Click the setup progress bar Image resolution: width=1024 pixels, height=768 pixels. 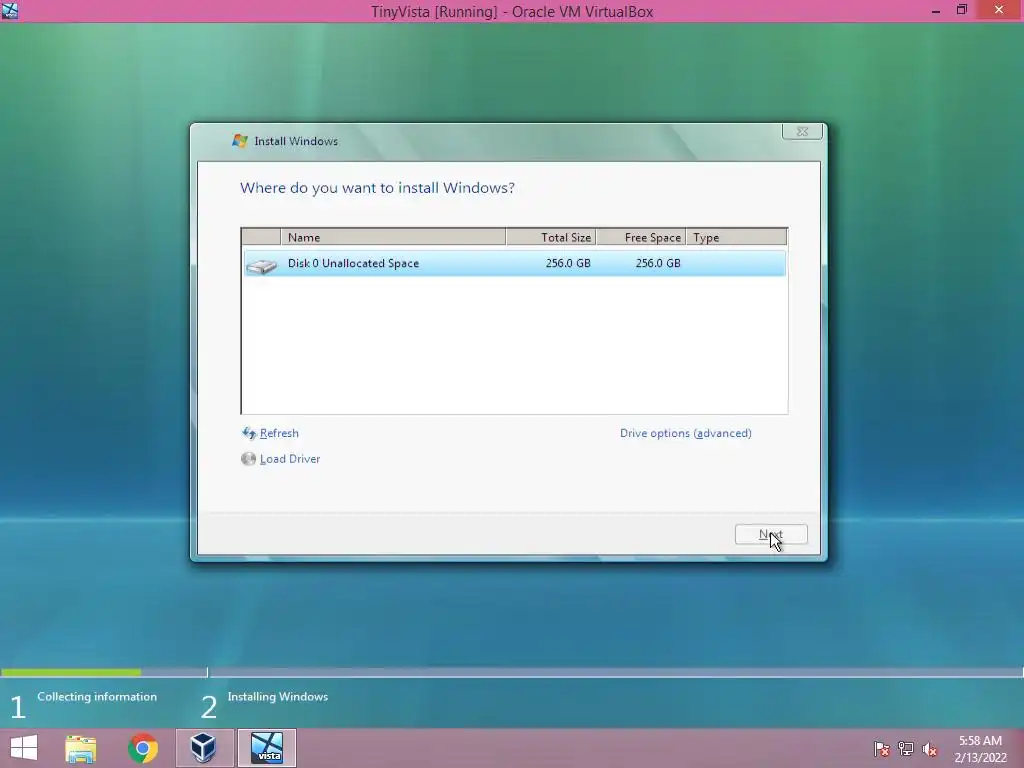tap(512, 672)
